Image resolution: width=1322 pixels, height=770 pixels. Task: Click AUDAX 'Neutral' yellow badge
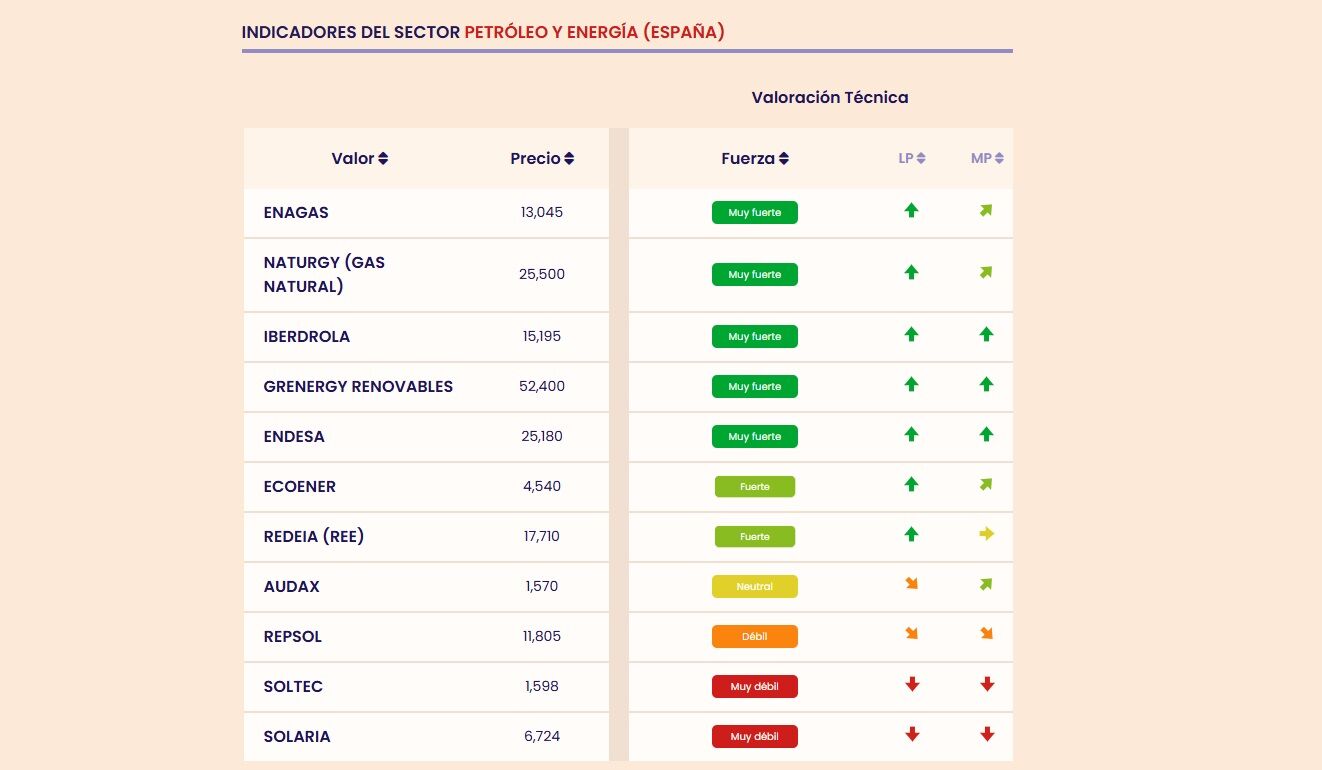coord(754,587)
